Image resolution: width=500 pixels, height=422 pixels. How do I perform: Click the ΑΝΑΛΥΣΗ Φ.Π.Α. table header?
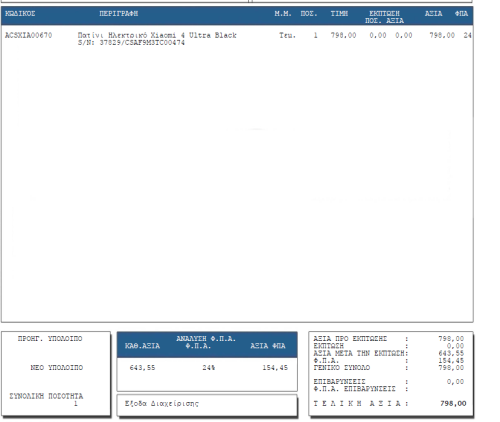(x=206, y=339)
